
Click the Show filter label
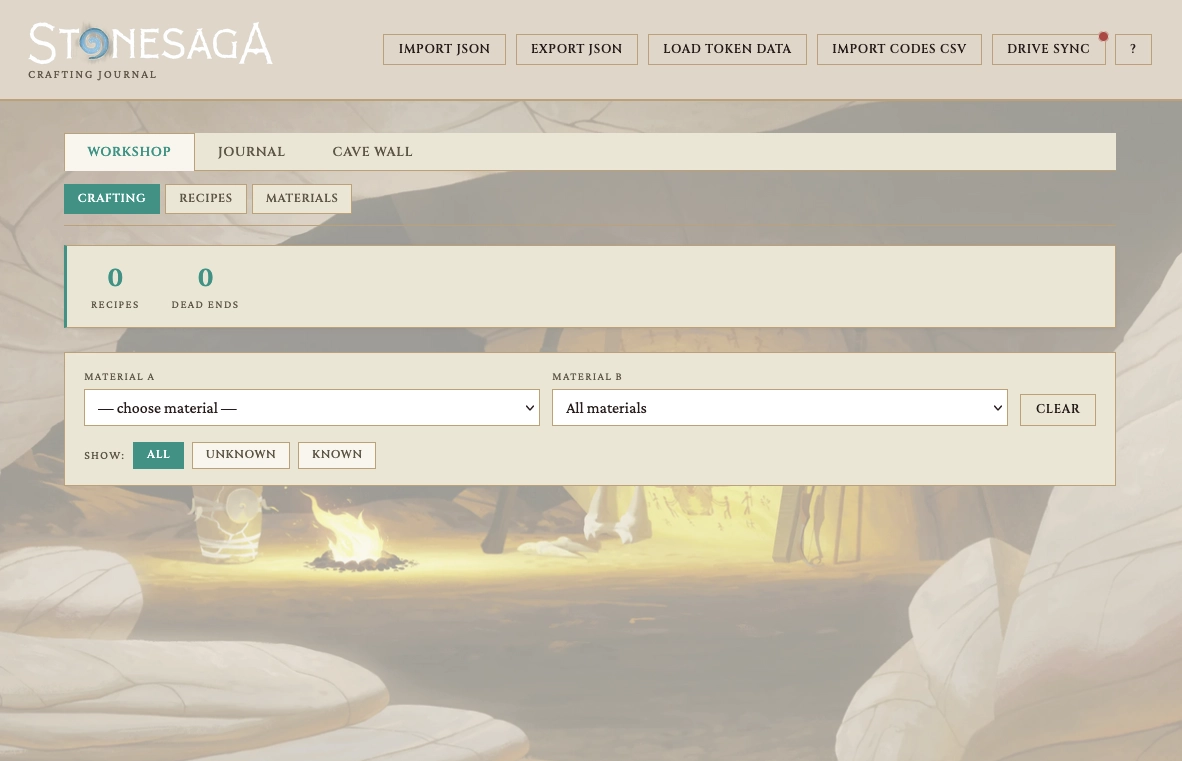pyautogui.click(x=104, y=455)
